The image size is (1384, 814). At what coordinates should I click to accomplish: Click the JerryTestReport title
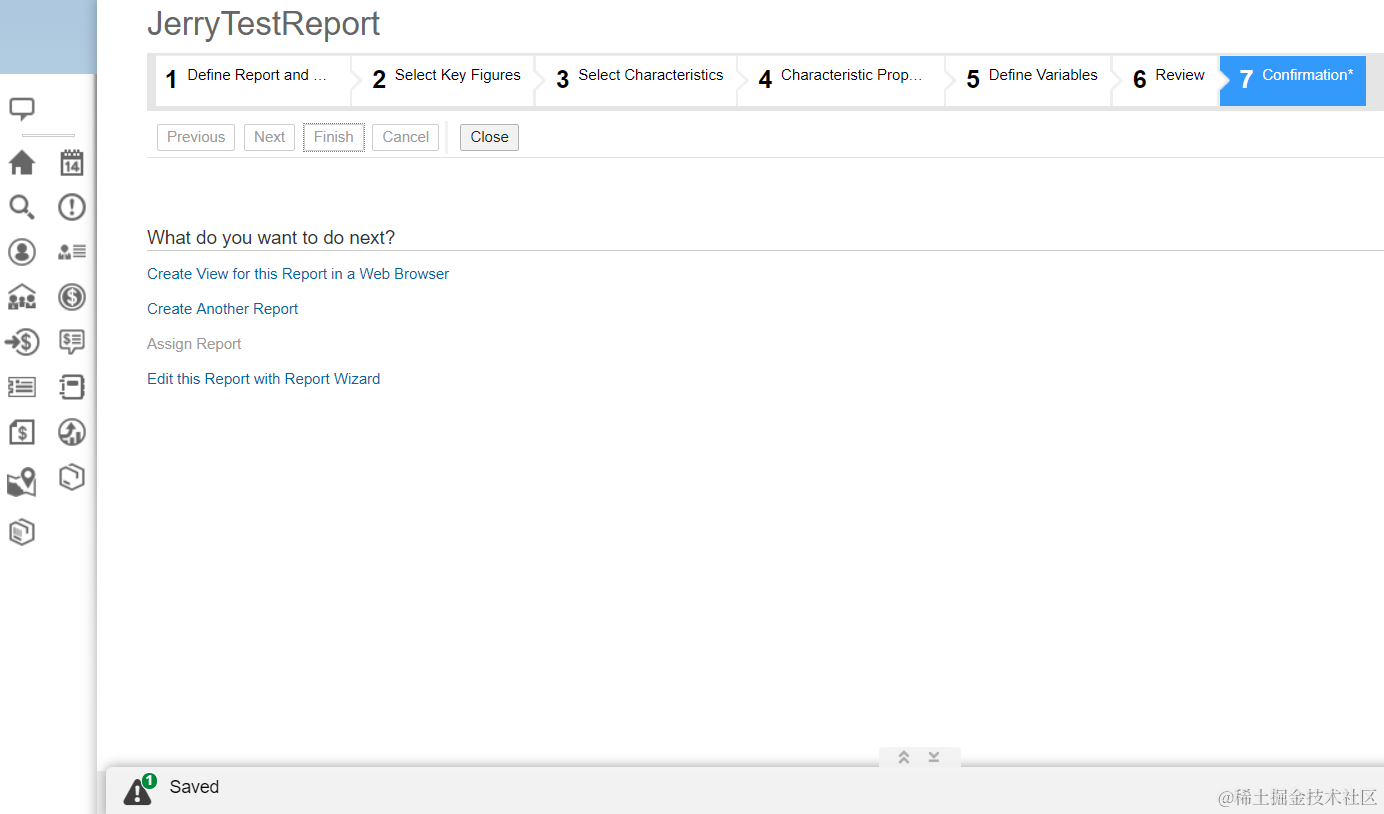point(264,23)
